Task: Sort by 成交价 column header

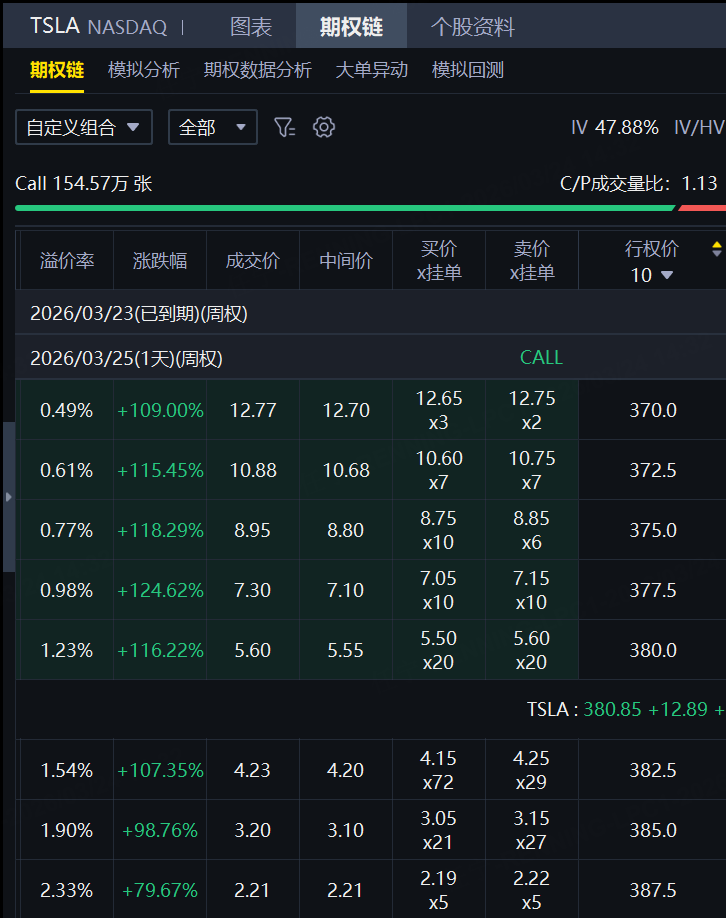Action: tap(253, 261)
